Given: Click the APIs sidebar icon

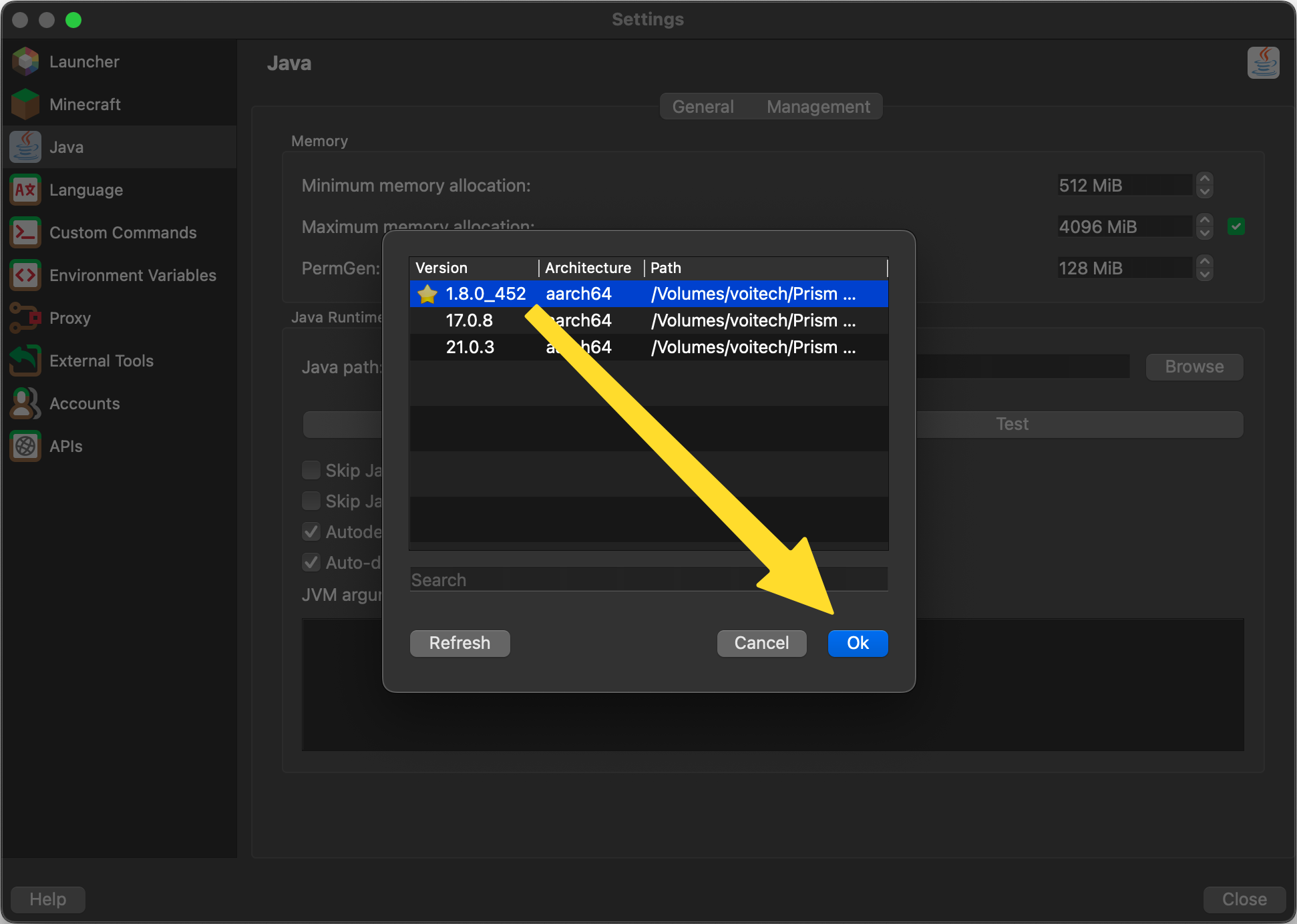Looking at the screenshot, I should pyautogui.click(x=25, y=446).
